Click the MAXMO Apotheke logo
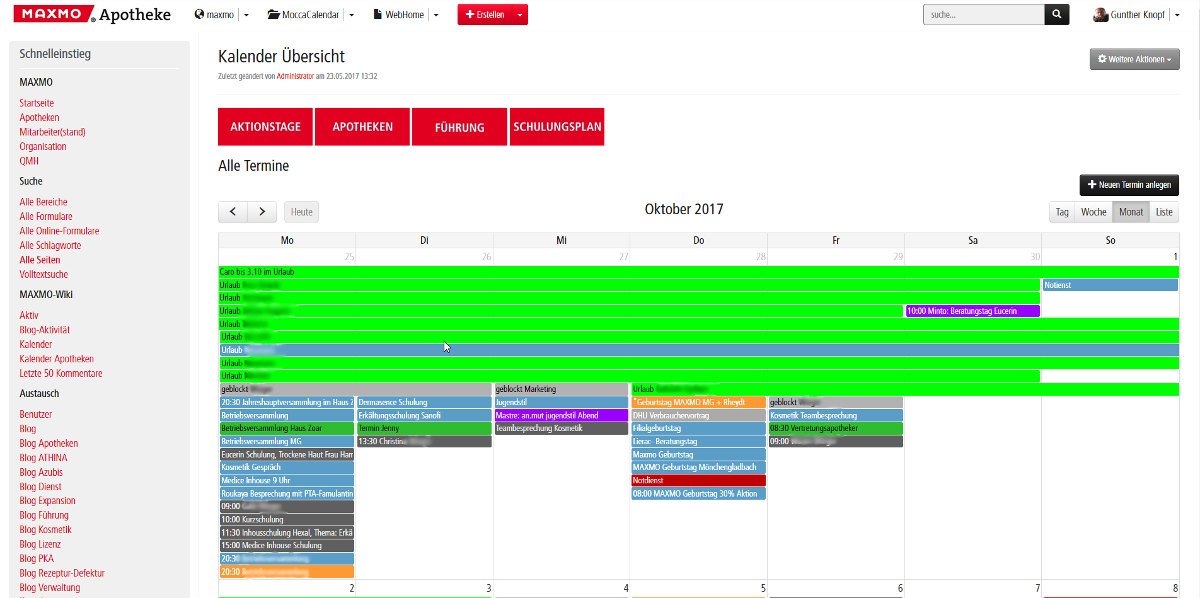1200x598 pixels. pos(92,15)
